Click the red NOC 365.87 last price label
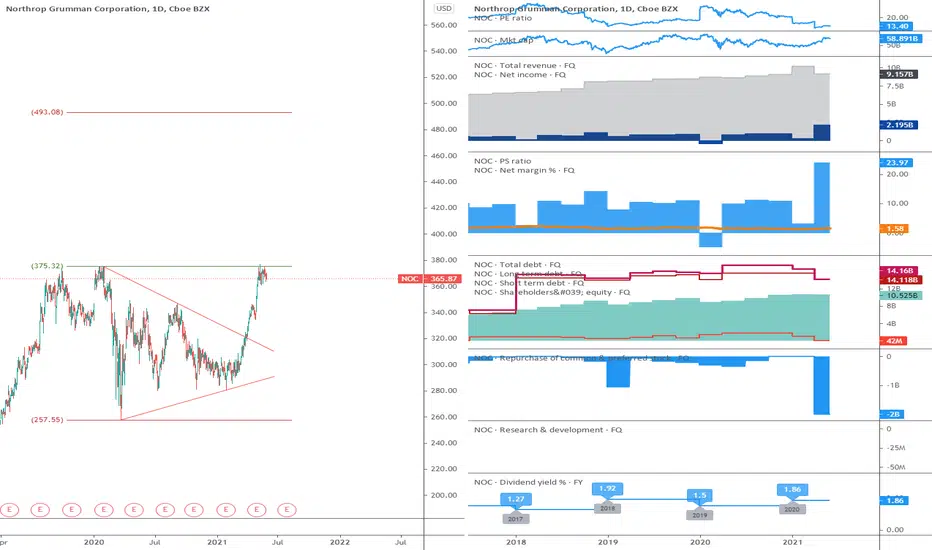 (x=430, y=278)
